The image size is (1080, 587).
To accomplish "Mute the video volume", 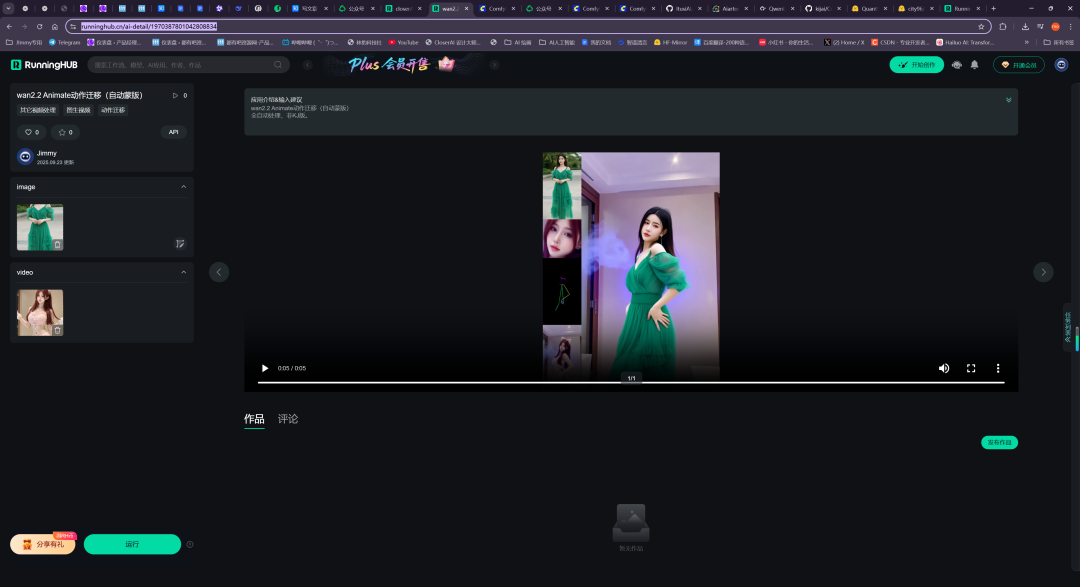I will pos(944,368).
